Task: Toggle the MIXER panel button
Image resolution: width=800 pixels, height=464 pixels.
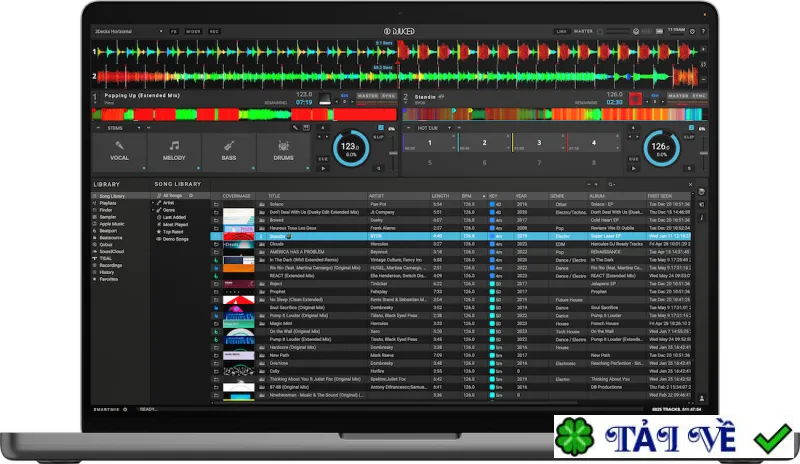Action: 193,32
